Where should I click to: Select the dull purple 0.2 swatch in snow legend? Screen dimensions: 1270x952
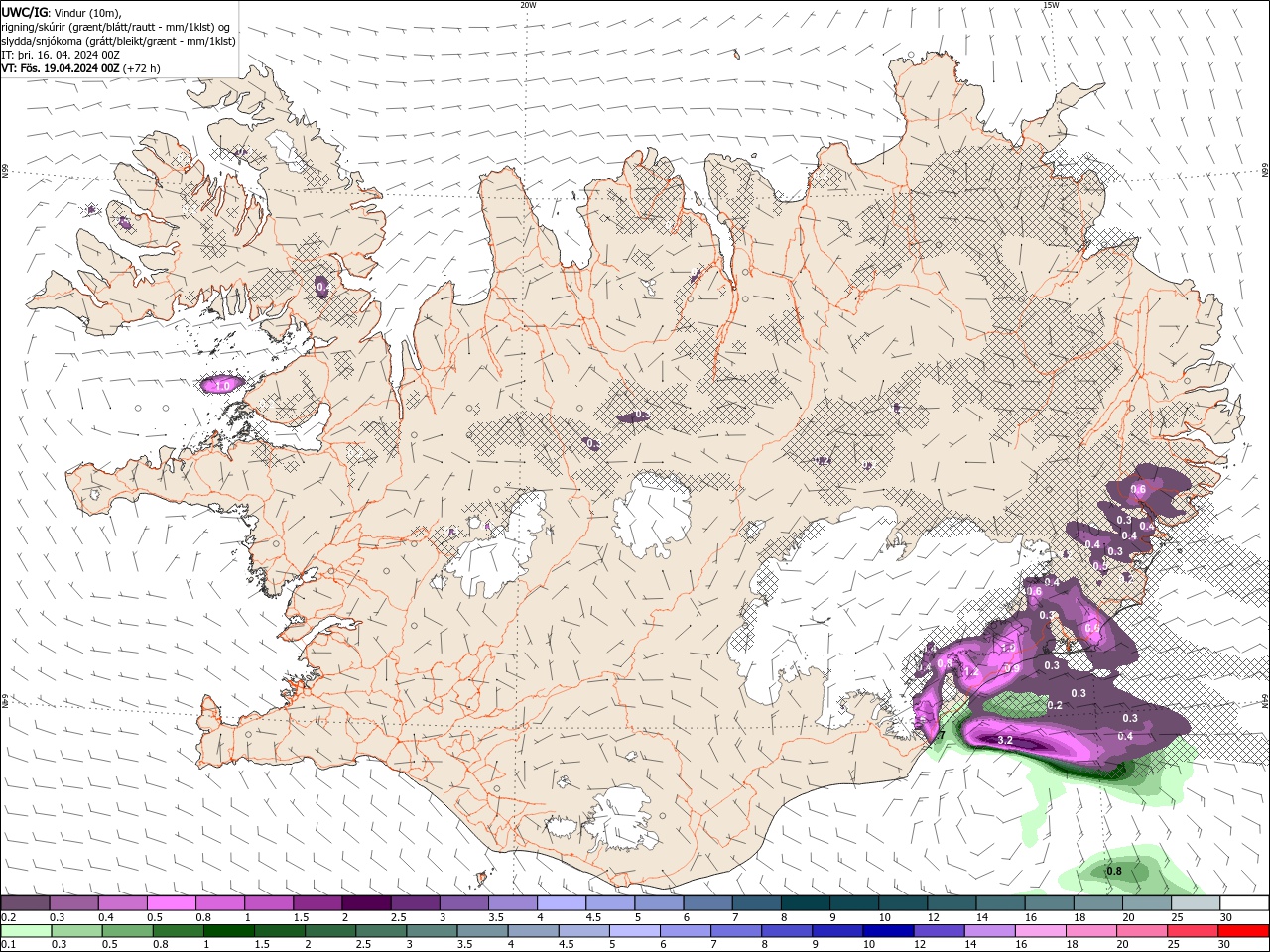(25, 903)
